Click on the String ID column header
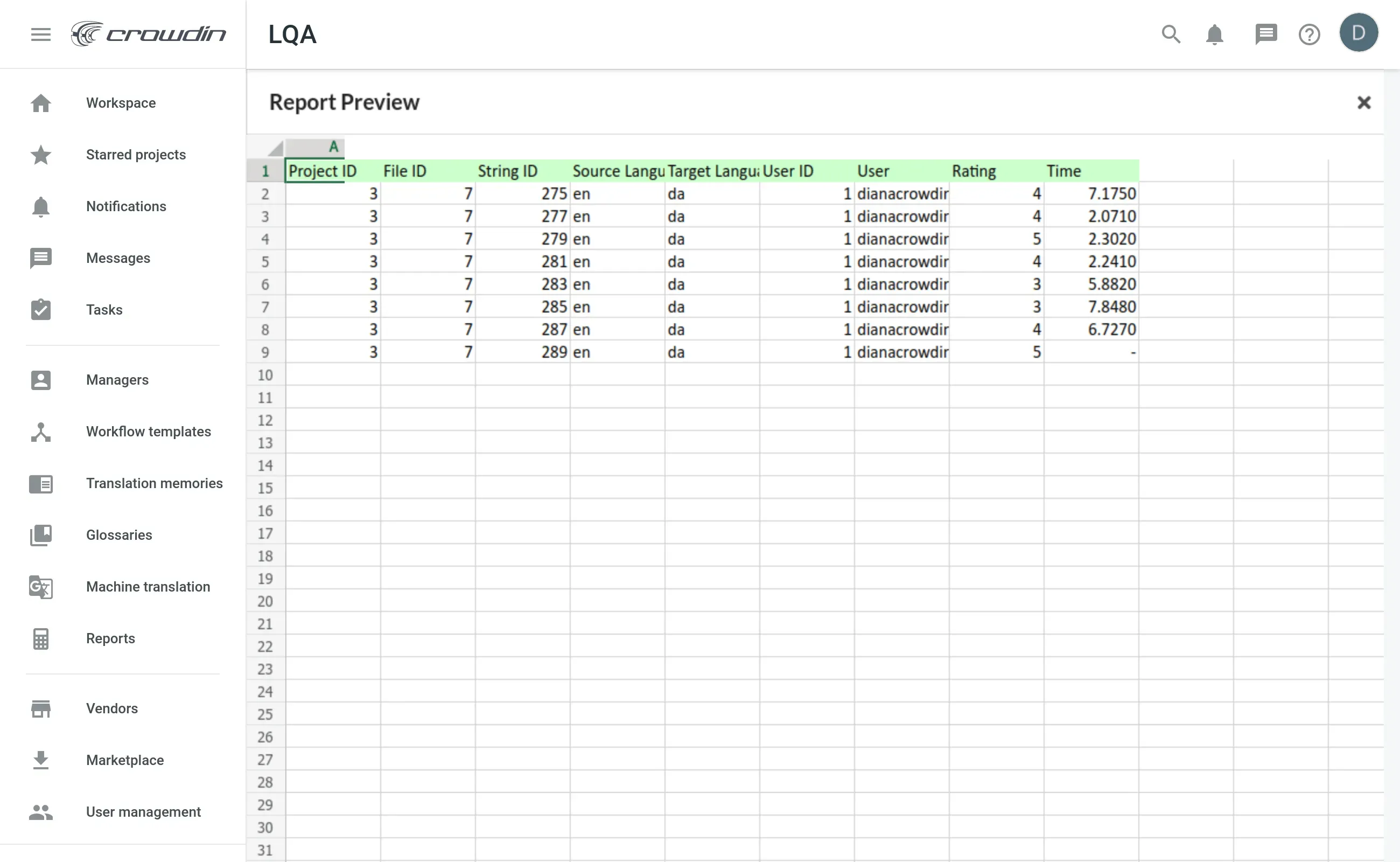 pyautogui.click(x=508, y=170)
